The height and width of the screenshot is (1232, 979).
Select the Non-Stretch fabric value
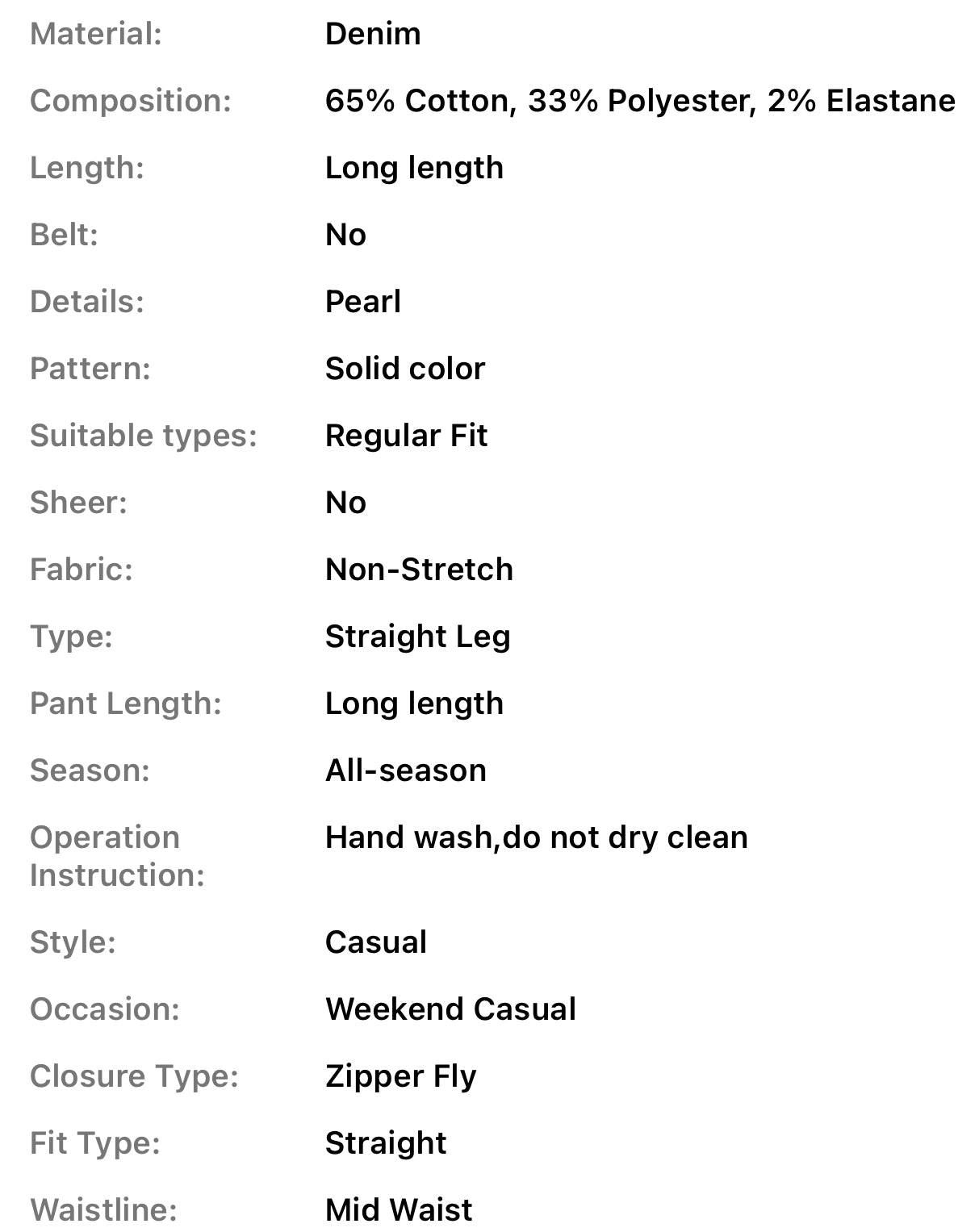[x=419, y=570]
